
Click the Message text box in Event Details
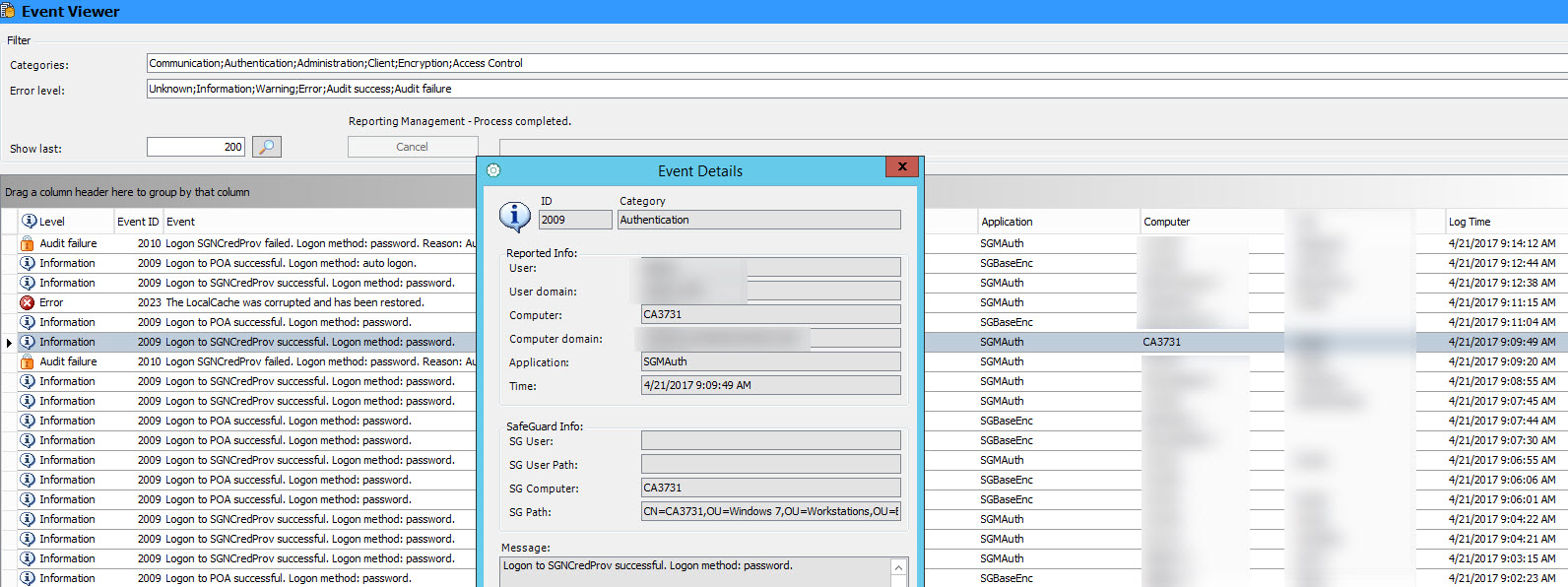[x=695, y=572]
